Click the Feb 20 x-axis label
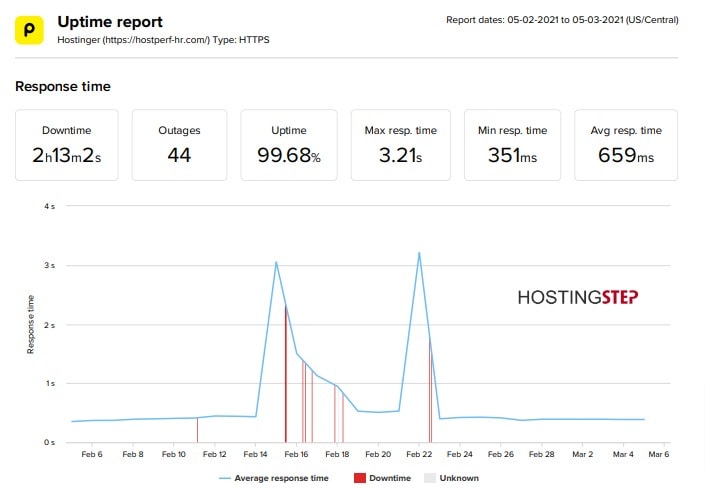705x489 pixels. point(378,454)
